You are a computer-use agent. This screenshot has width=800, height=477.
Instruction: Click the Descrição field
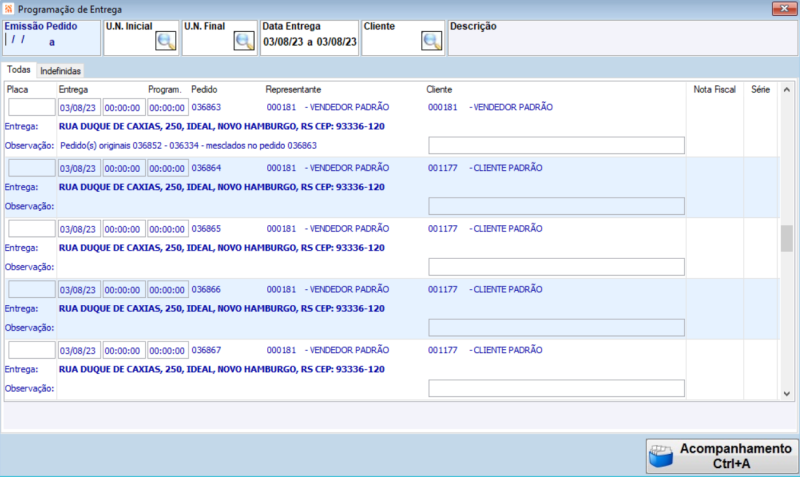[x=622, y=38]
